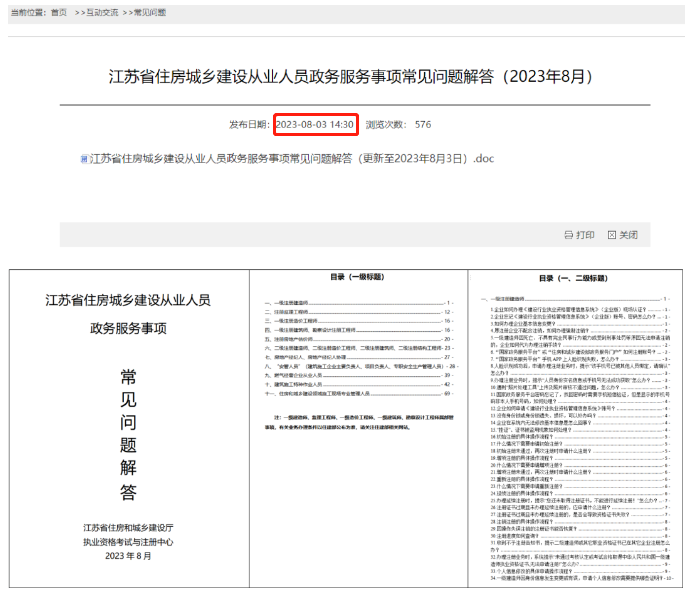Click 执业资格考试与注册中心 on the cover page

pos(128,542)
